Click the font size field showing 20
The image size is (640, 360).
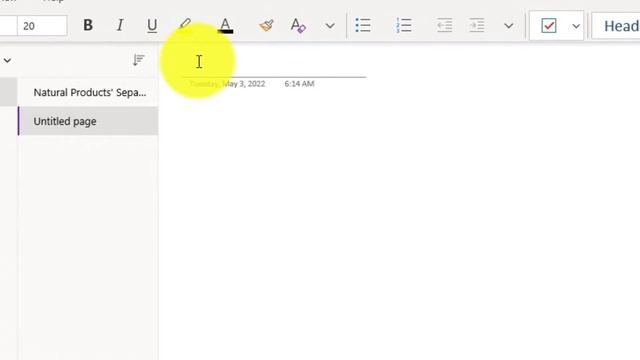point(42,26)
